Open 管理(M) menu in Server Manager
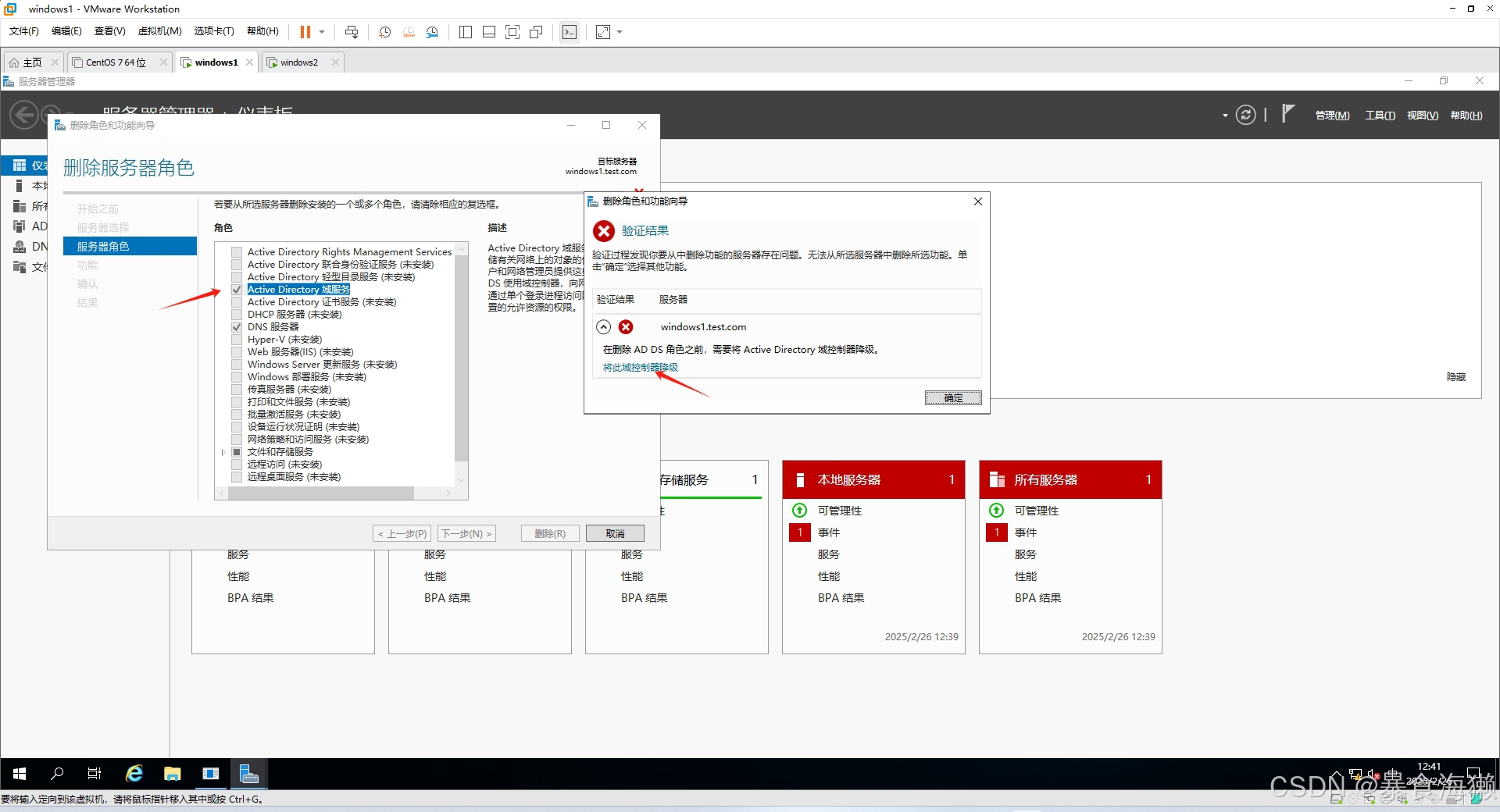 (1332, 116)
